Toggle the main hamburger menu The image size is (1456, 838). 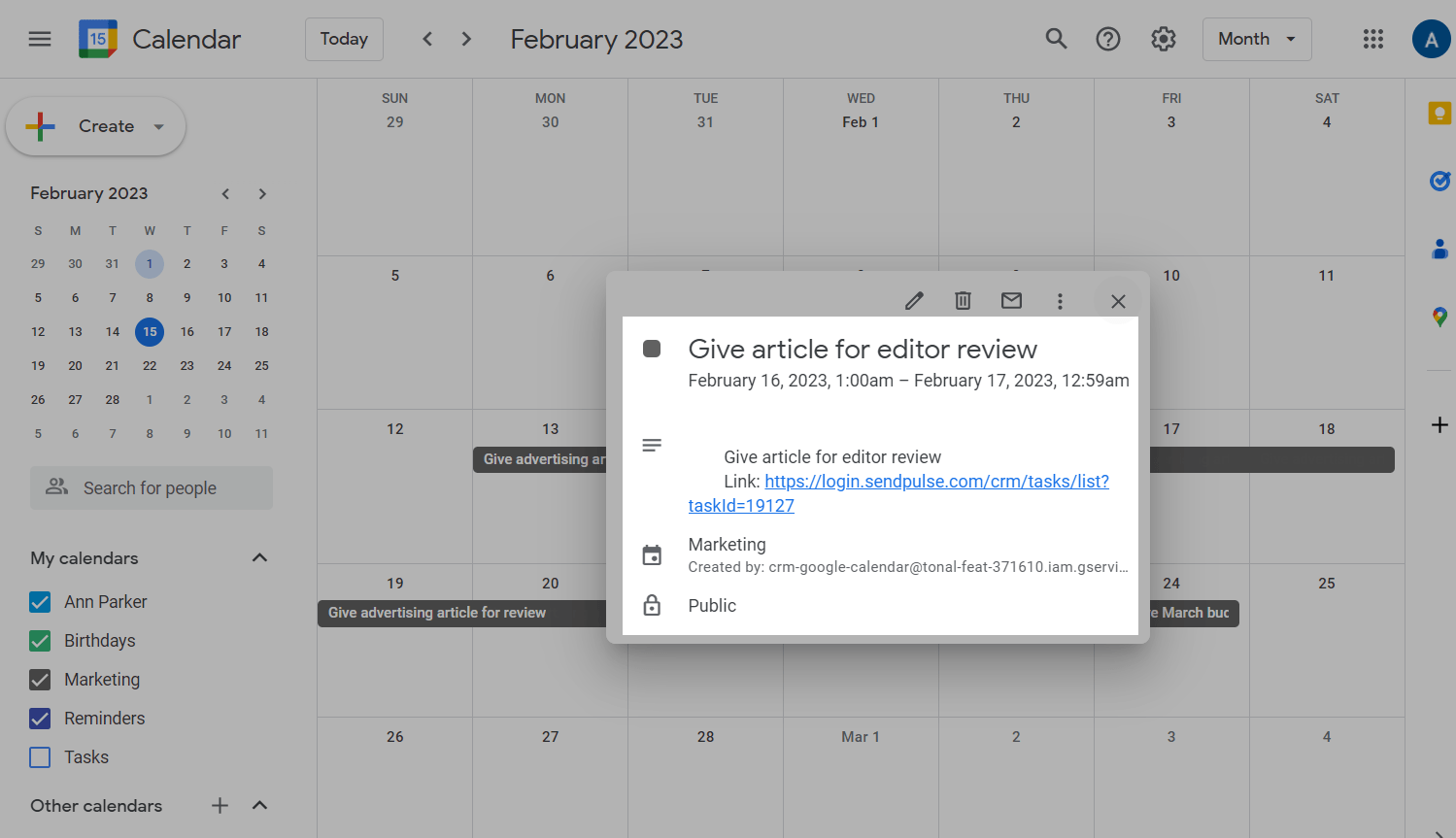click(40, 39)
